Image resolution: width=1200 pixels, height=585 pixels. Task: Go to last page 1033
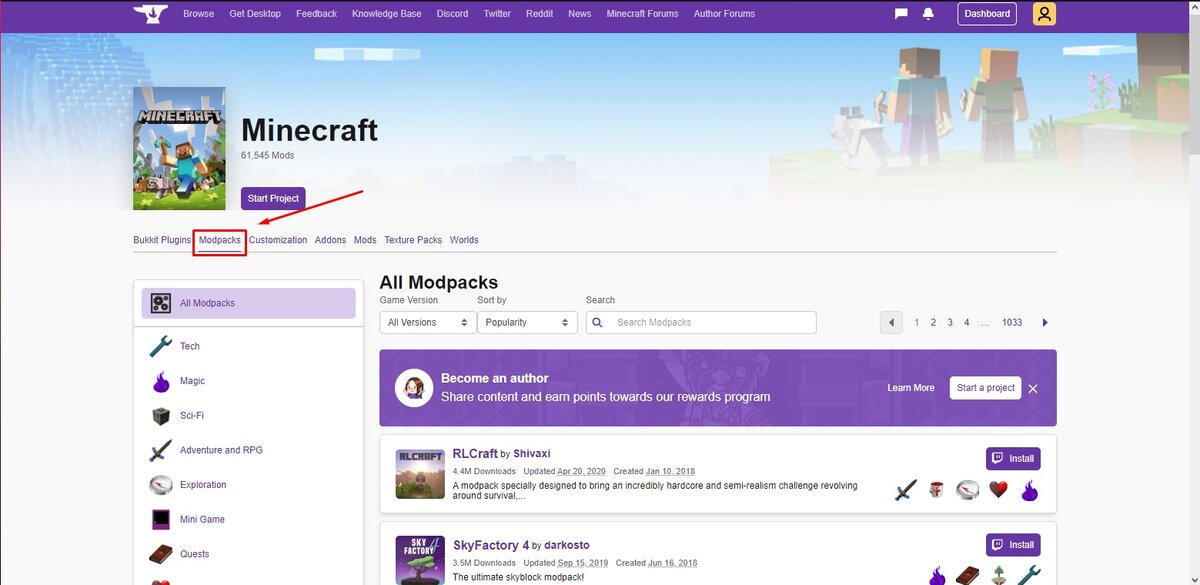[x=1012, y=323]
